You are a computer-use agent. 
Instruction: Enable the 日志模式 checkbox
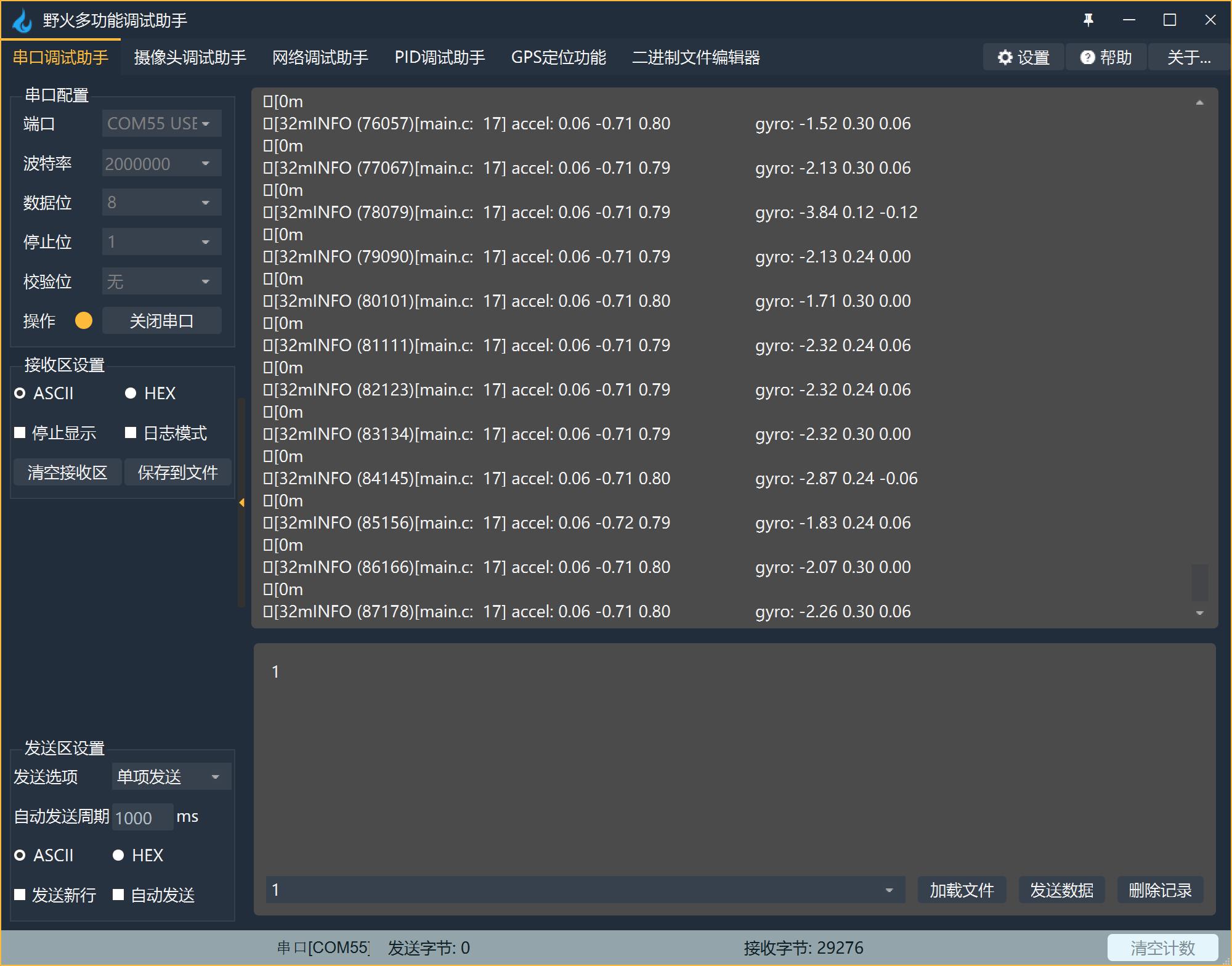166,433
